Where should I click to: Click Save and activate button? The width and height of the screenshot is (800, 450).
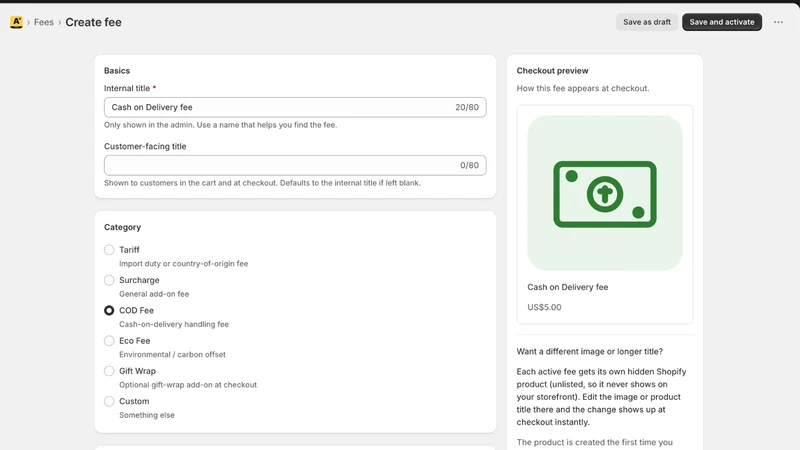coord(722,22)
